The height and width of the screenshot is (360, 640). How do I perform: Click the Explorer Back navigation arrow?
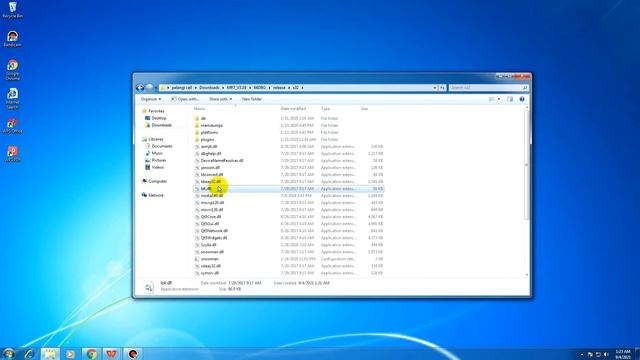pos(140,87)
